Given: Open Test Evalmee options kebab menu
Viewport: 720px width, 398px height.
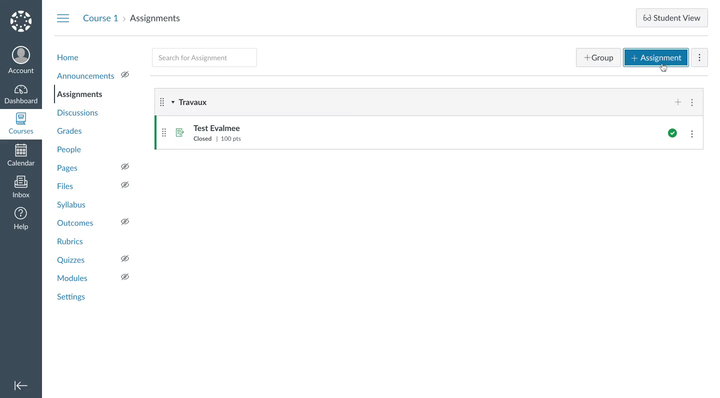Looking at the screenshot, I should (692, 134).
